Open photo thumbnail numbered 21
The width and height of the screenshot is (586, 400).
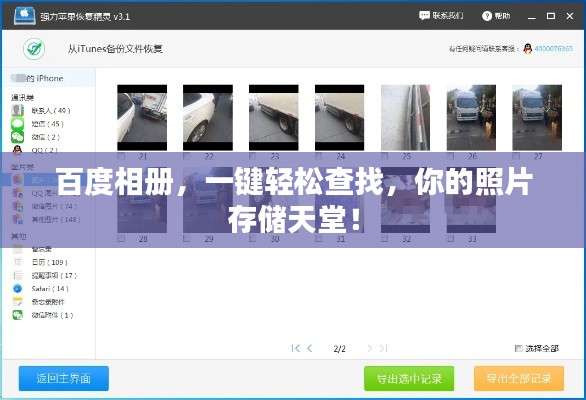pos(142,117)
